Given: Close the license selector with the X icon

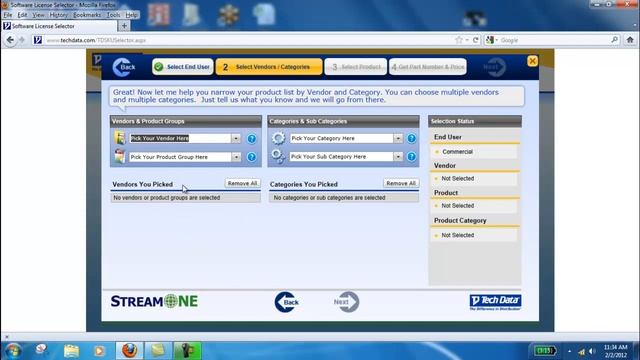Looking at the screenshot, I should click(x=532, y=61).
